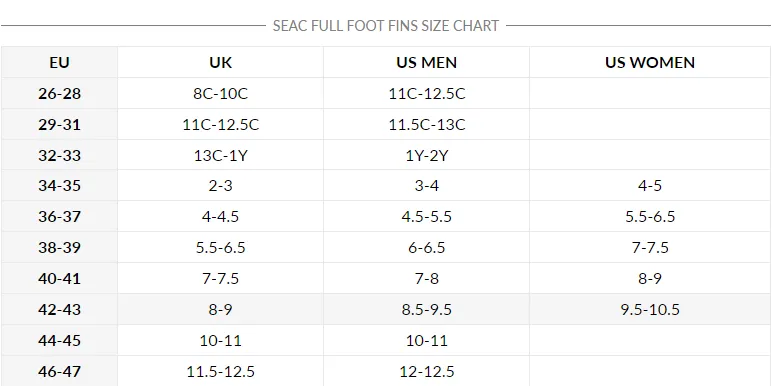Click the SEAC Full Foot Fins Size Chart title
773x386 pixels.
click(386, 26)
